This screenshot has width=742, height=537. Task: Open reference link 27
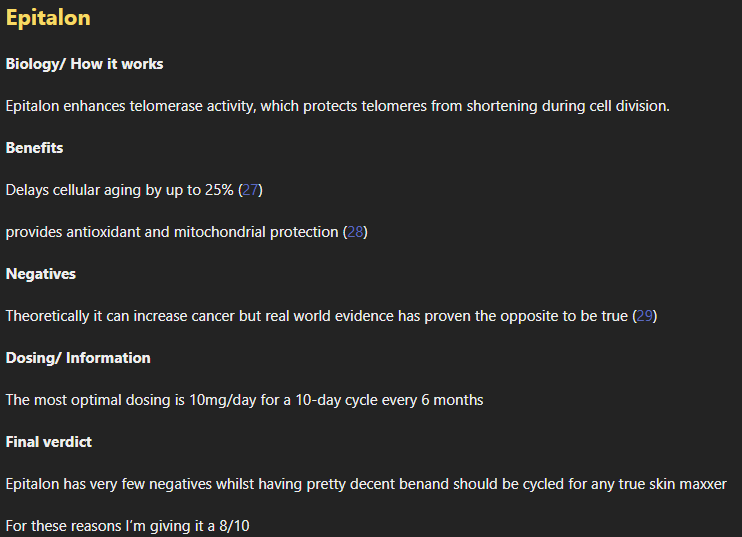[251, 190]
